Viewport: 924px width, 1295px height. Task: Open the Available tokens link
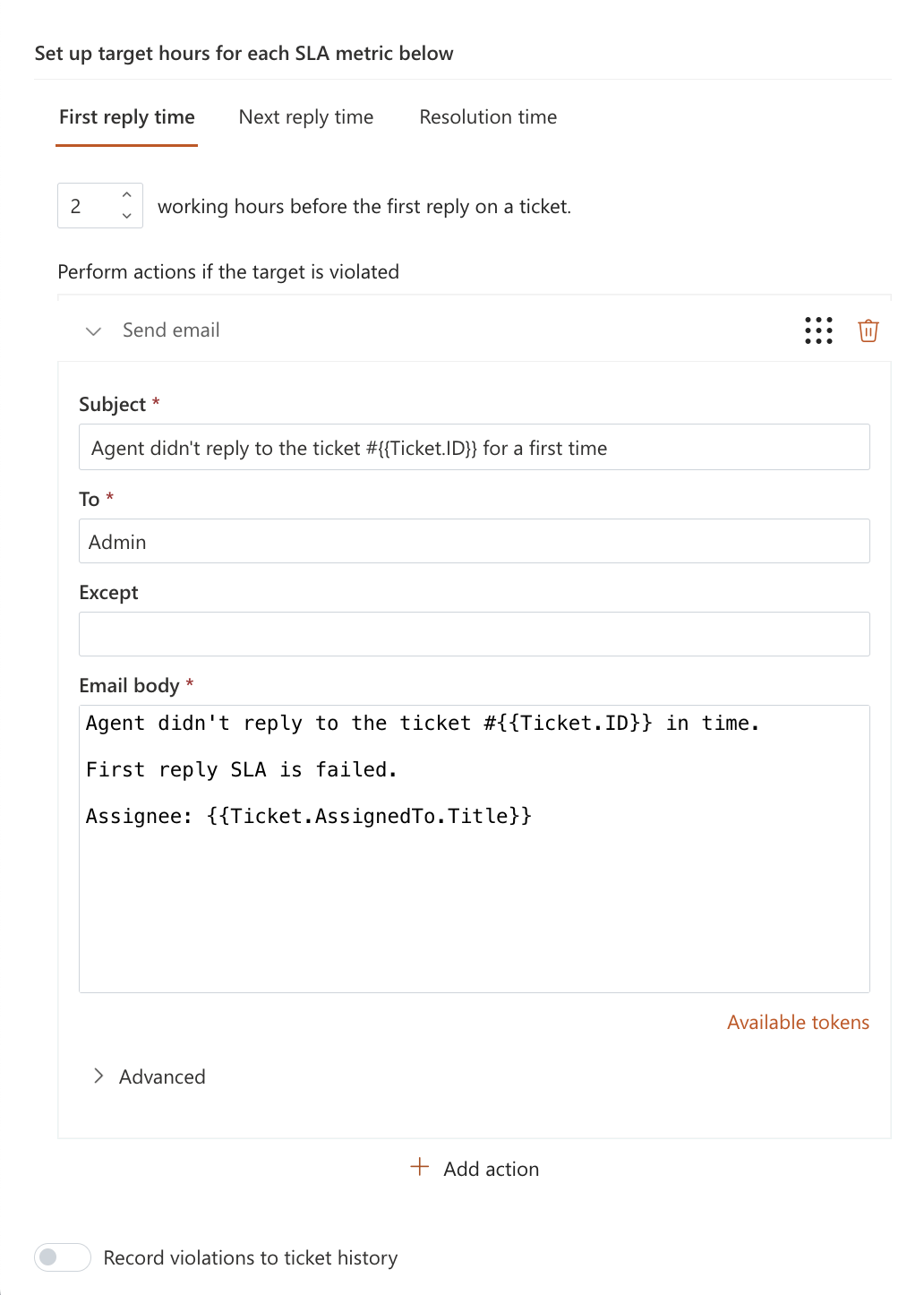(798, 1023)
